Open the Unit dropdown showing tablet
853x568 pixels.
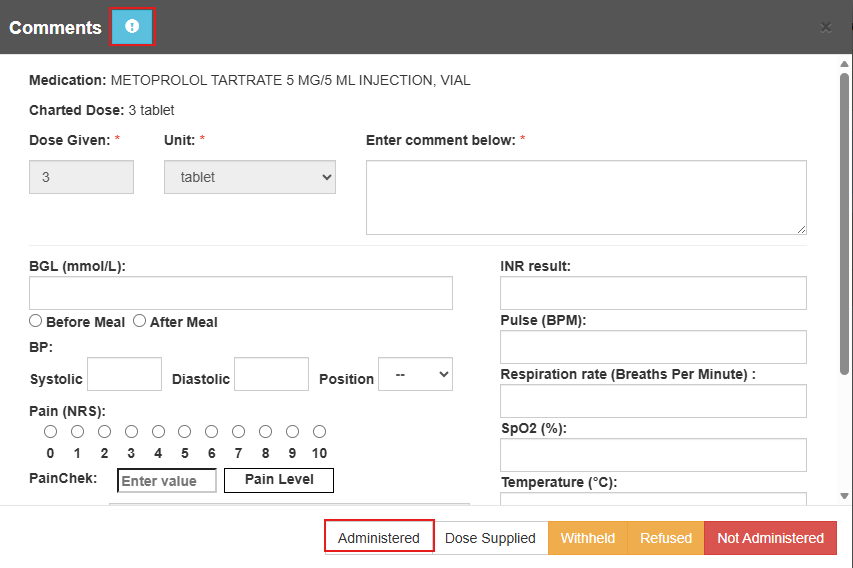coord(250,177)
